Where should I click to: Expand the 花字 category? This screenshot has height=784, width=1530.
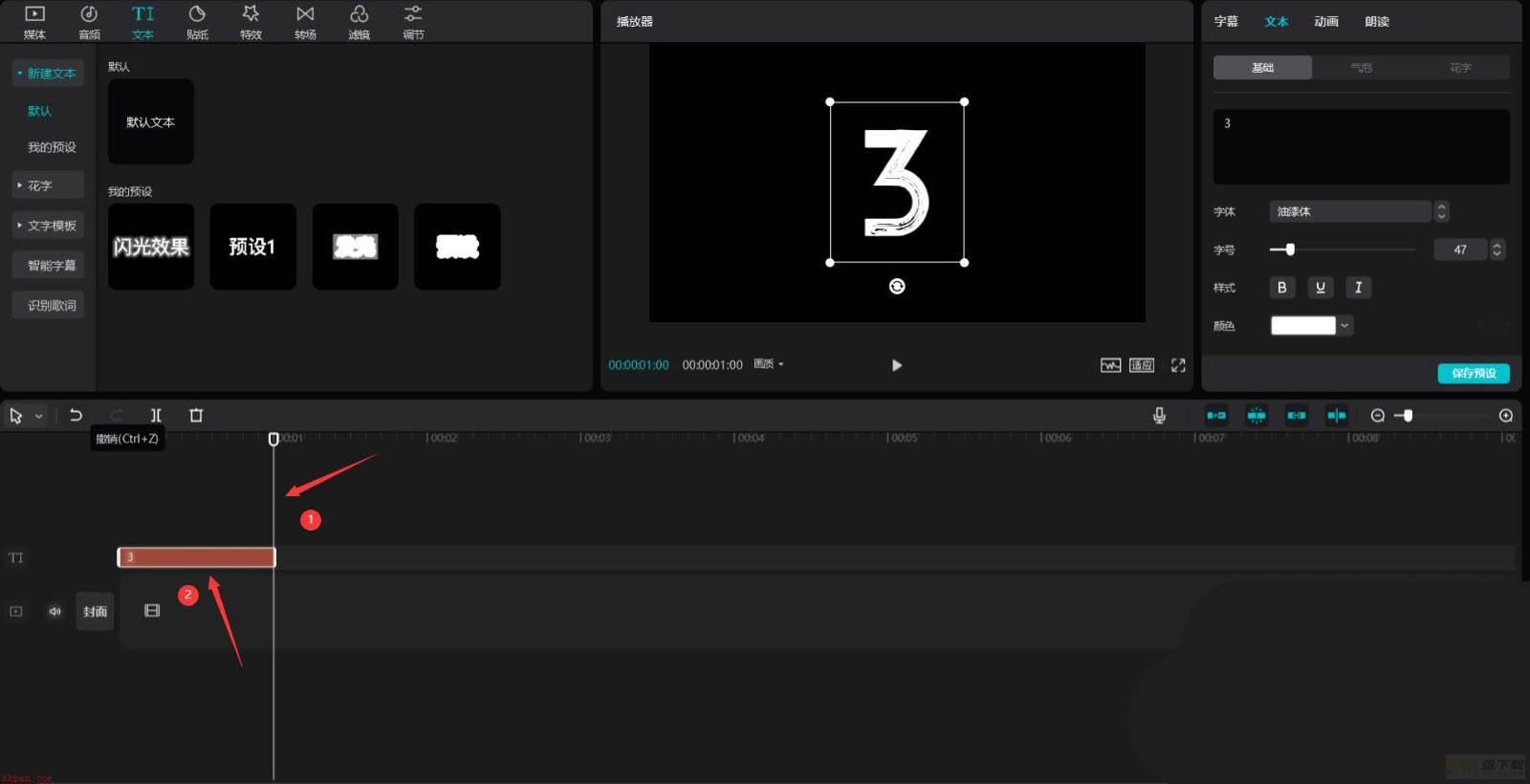point(48,185)
